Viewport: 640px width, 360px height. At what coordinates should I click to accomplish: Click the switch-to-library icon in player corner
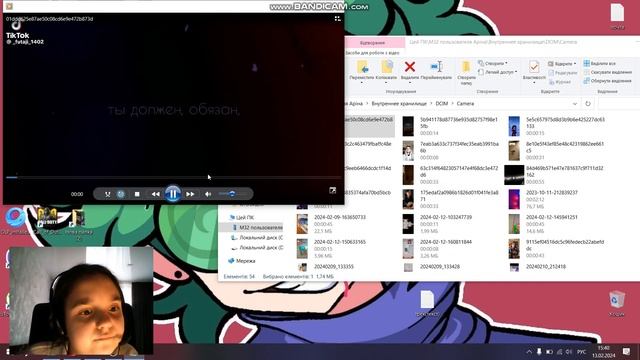[337, 19]
